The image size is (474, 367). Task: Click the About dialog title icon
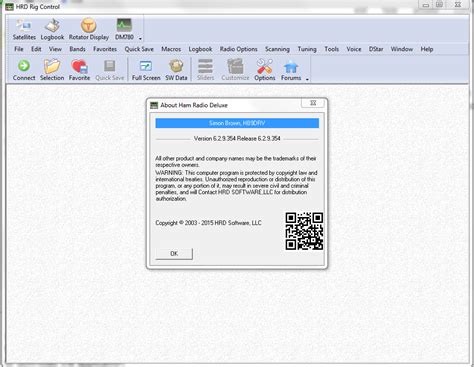(x=154, y=105)
